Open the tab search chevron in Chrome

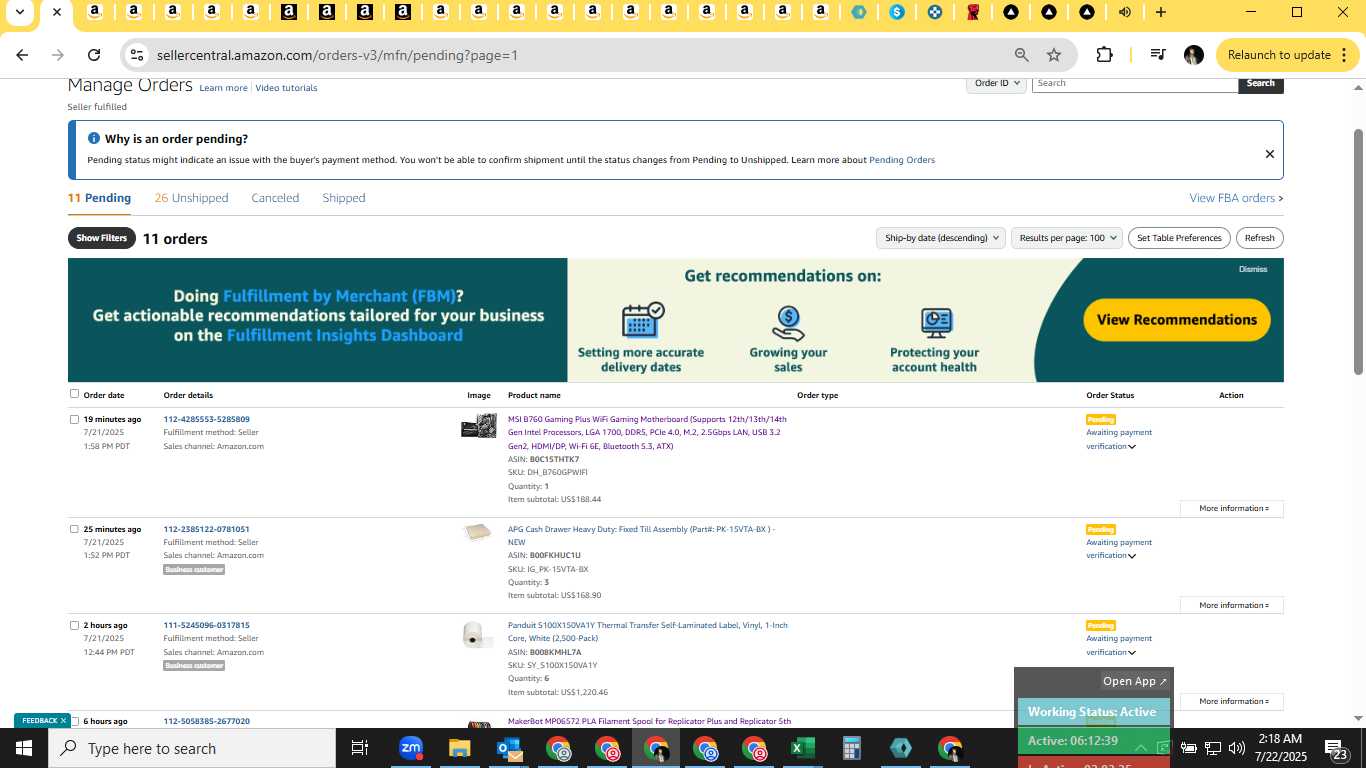[19, 12]
